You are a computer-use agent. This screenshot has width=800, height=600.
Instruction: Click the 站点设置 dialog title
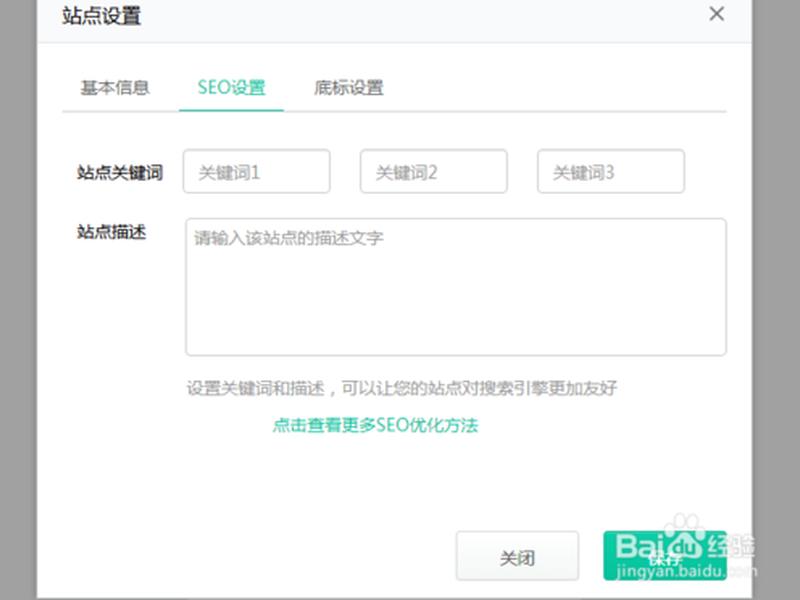102,16
